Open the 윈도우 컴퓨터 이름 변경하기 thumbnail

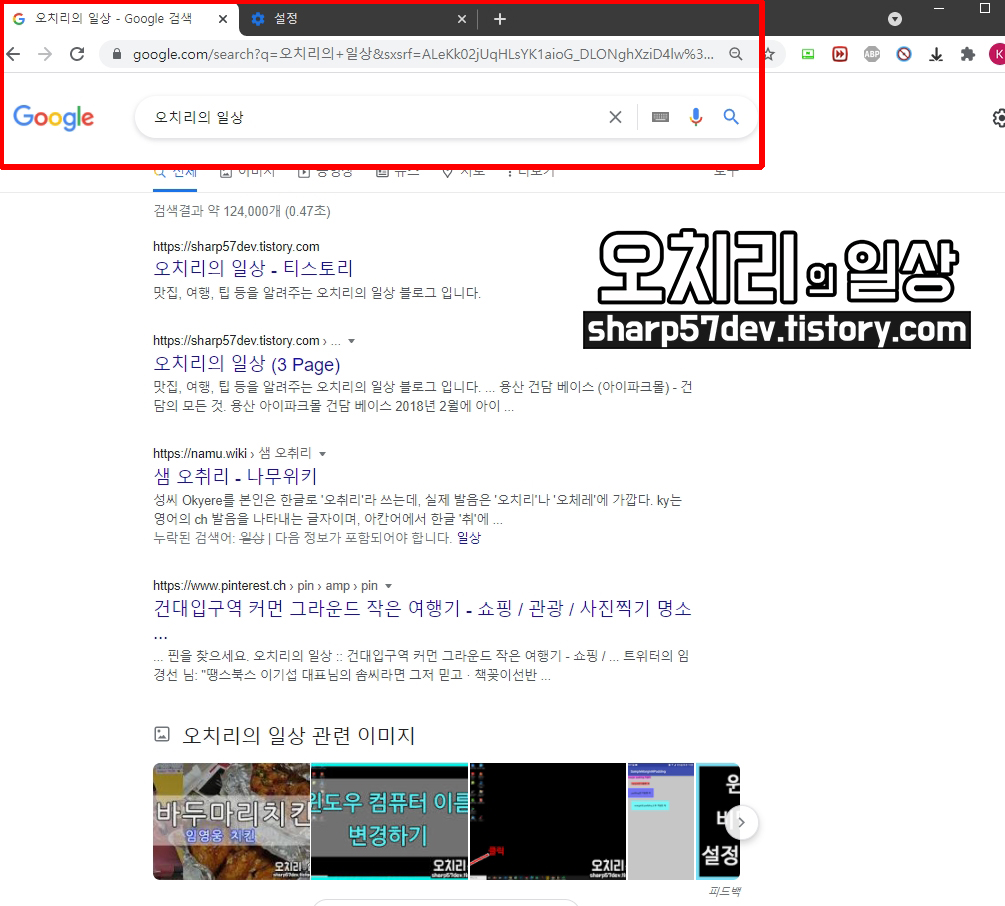tap(390, 821)
